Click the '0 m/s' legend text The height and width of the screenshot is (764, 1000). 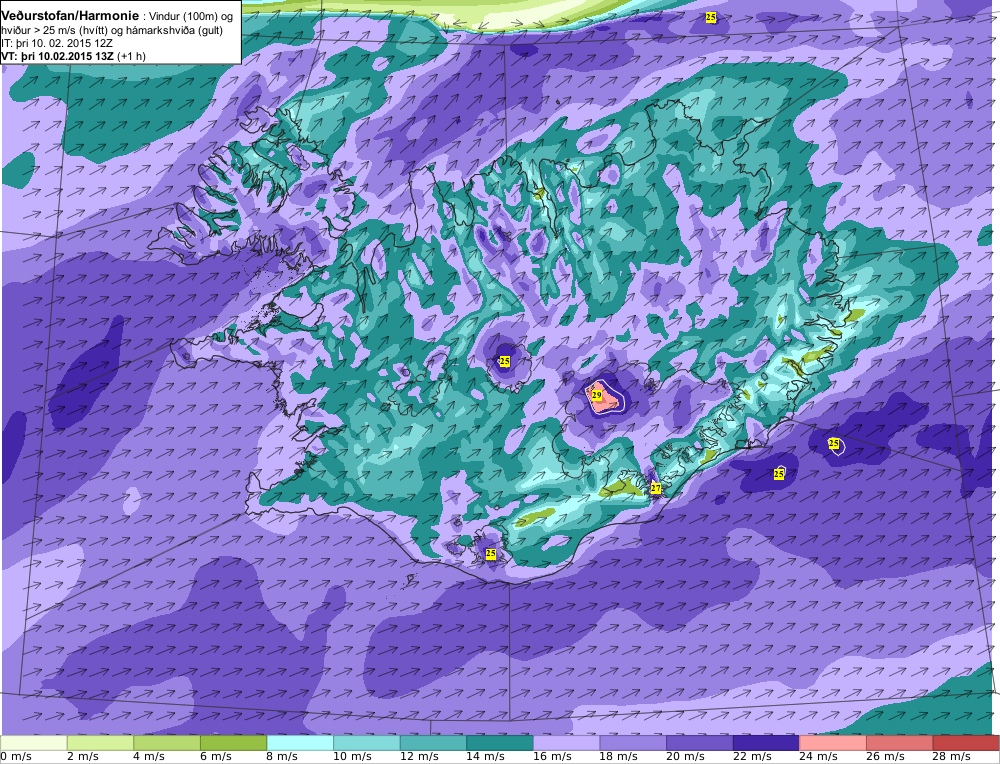tap(16, 757)
